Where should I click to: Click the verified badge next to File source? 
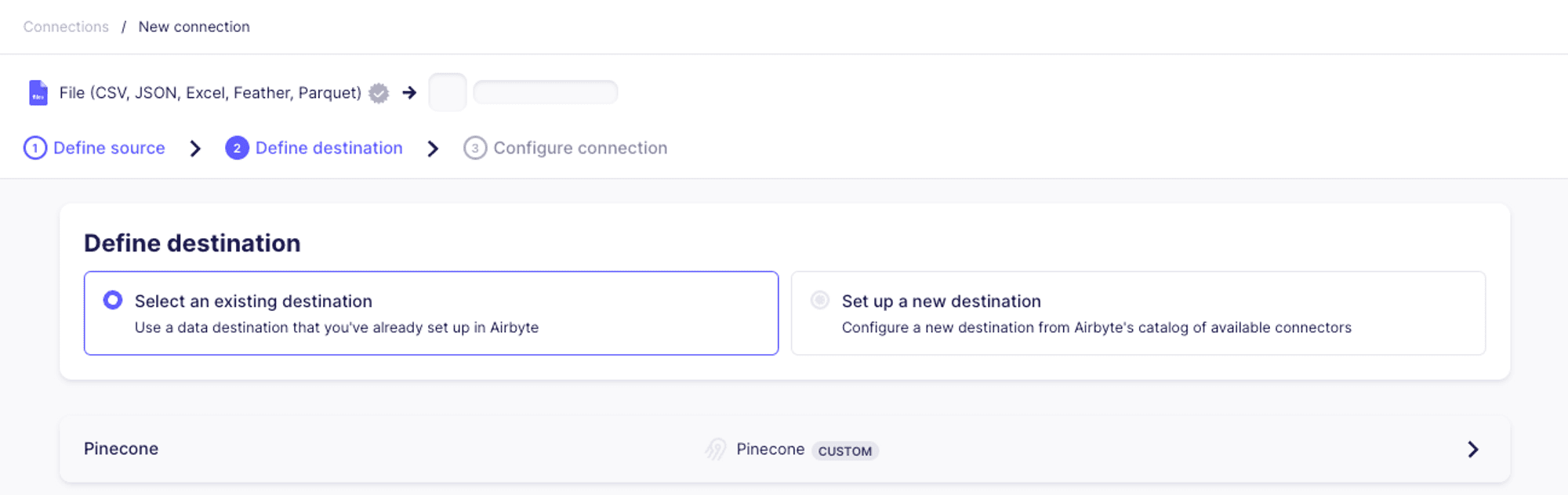[378, 92]
